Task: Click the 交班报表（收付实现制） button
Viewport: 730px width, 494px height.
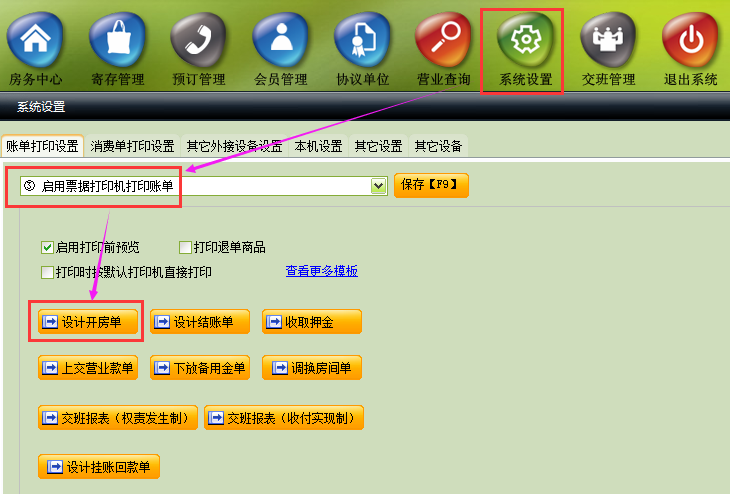Action: [284, 418]
